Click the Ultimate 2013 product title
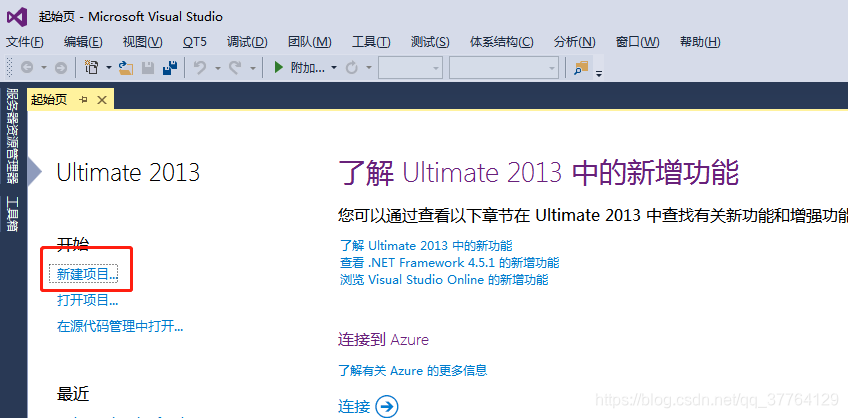848x418 pixels. (x=128, y=172)
